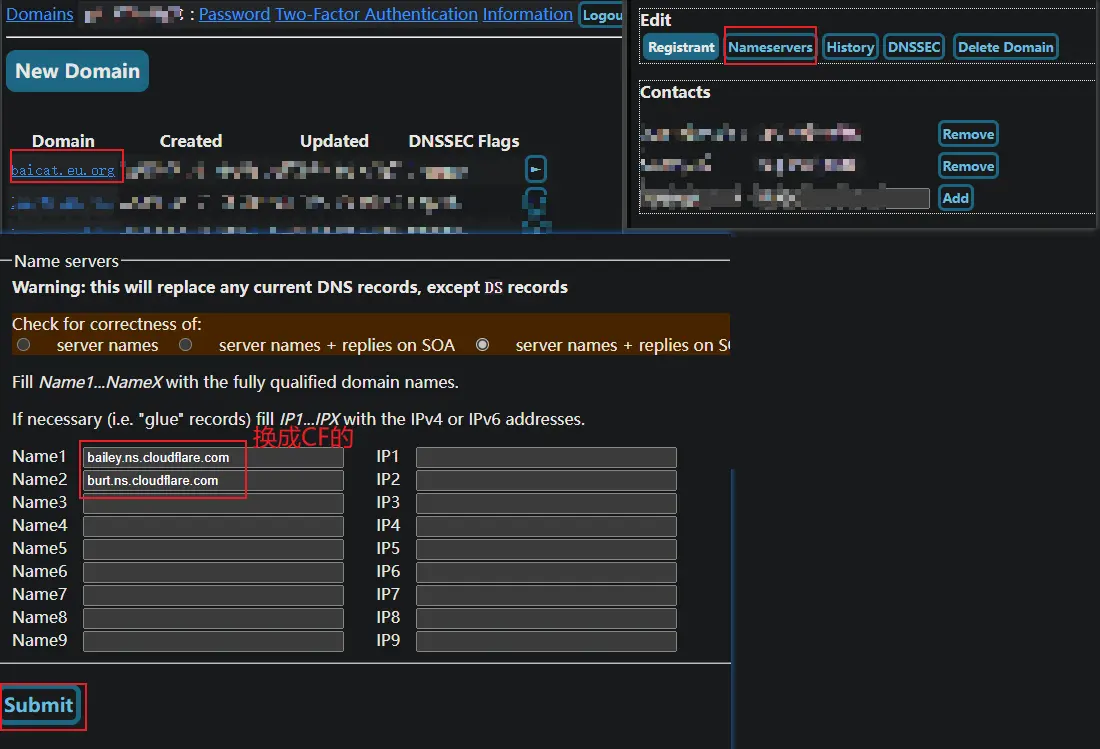Open the baicat.eu.org domain link
The image size is (1100, 749).
click(63, 170)
